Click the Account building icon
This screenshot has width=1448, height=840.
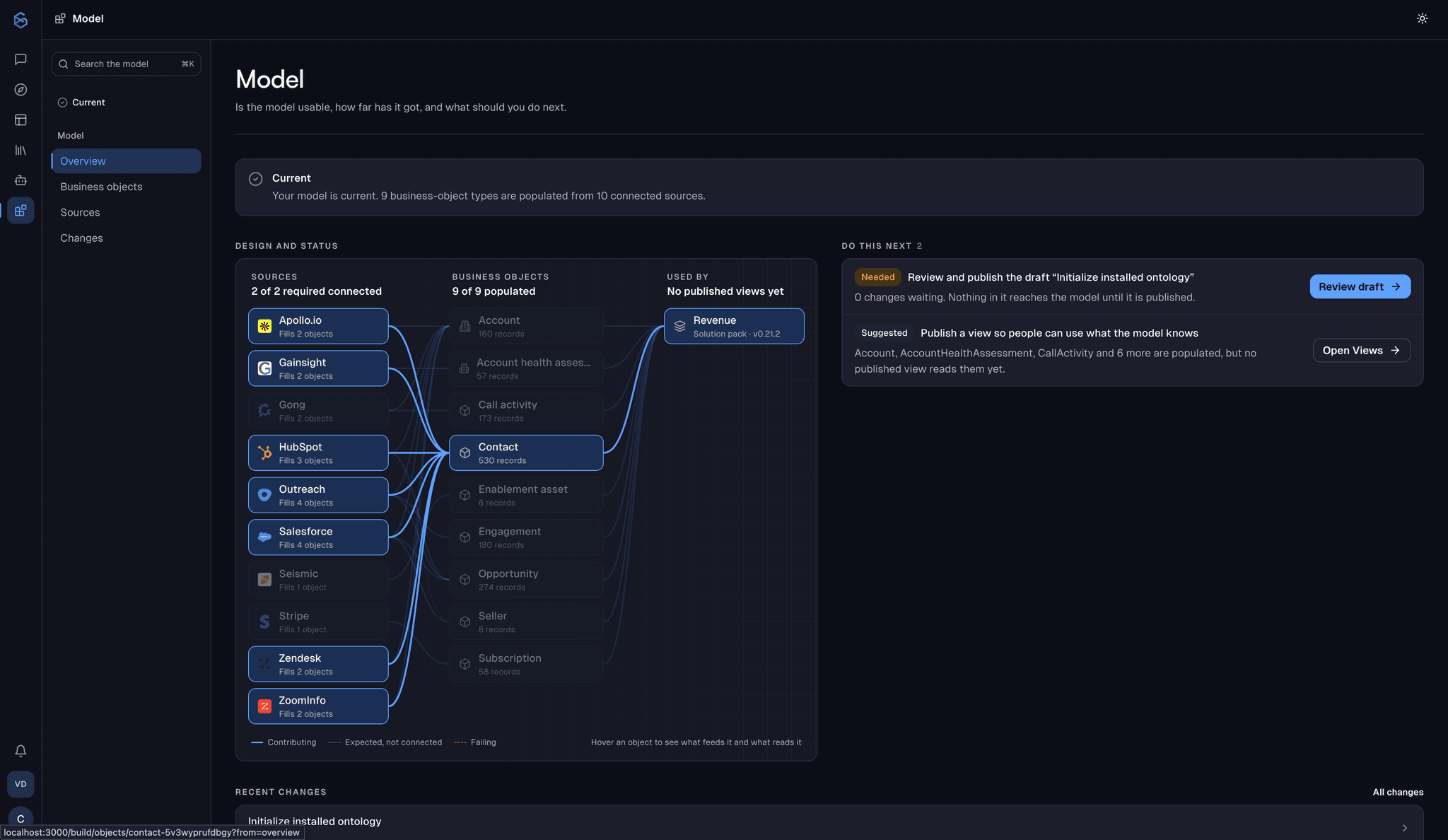coord(465,326)
